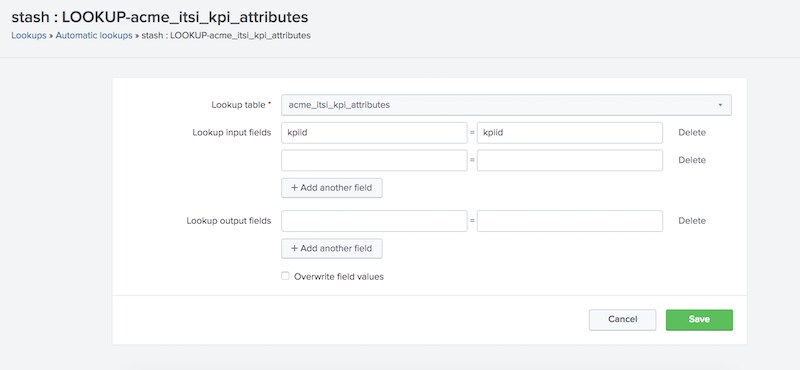Click the left Lookup output fields box
This screenshot has width=800, height=370.
[x=374, y=221]
